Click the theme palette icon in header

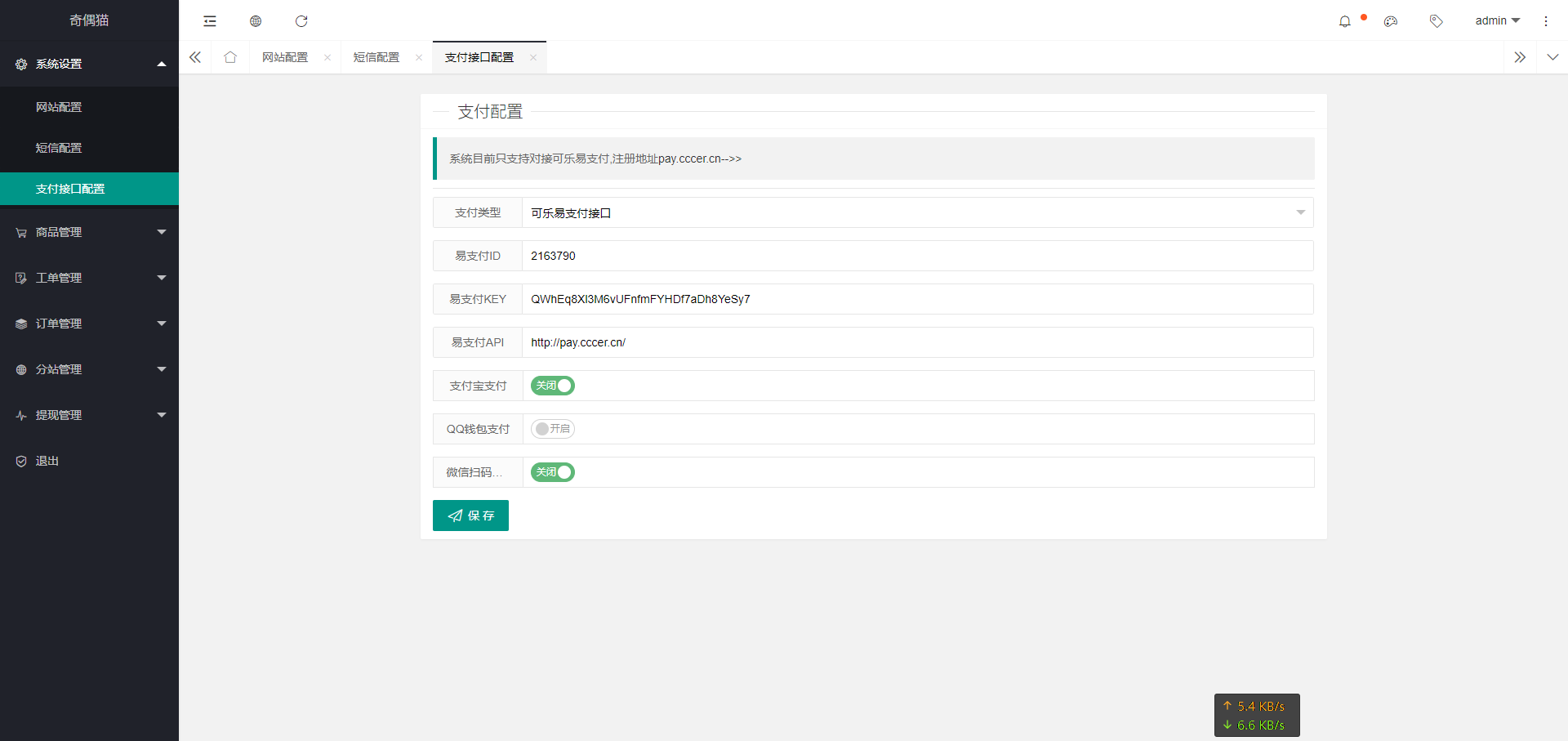click(1391, 21)
